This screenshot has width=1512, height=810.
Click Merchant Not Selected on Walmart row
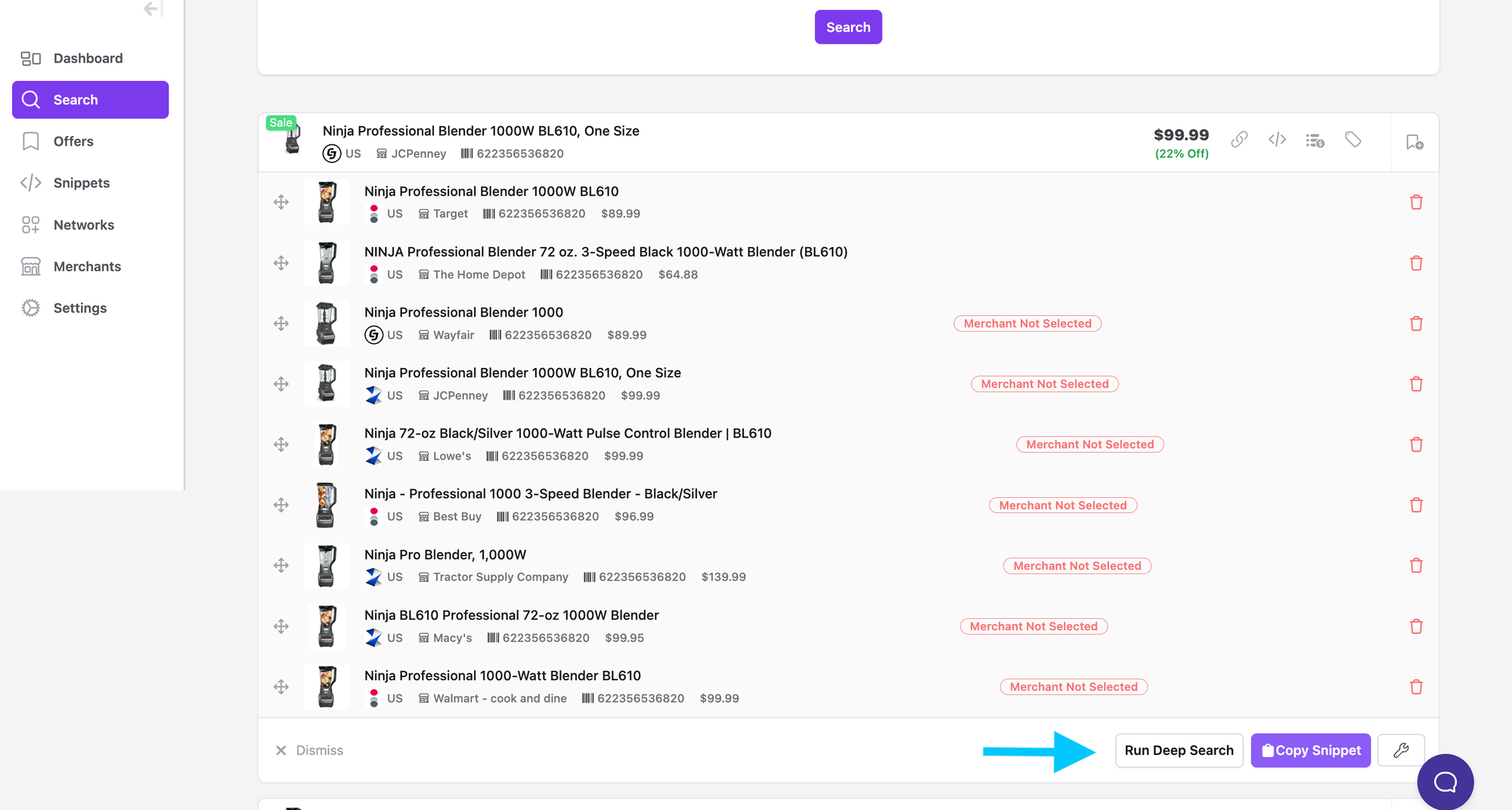(x=1074, y=687)
